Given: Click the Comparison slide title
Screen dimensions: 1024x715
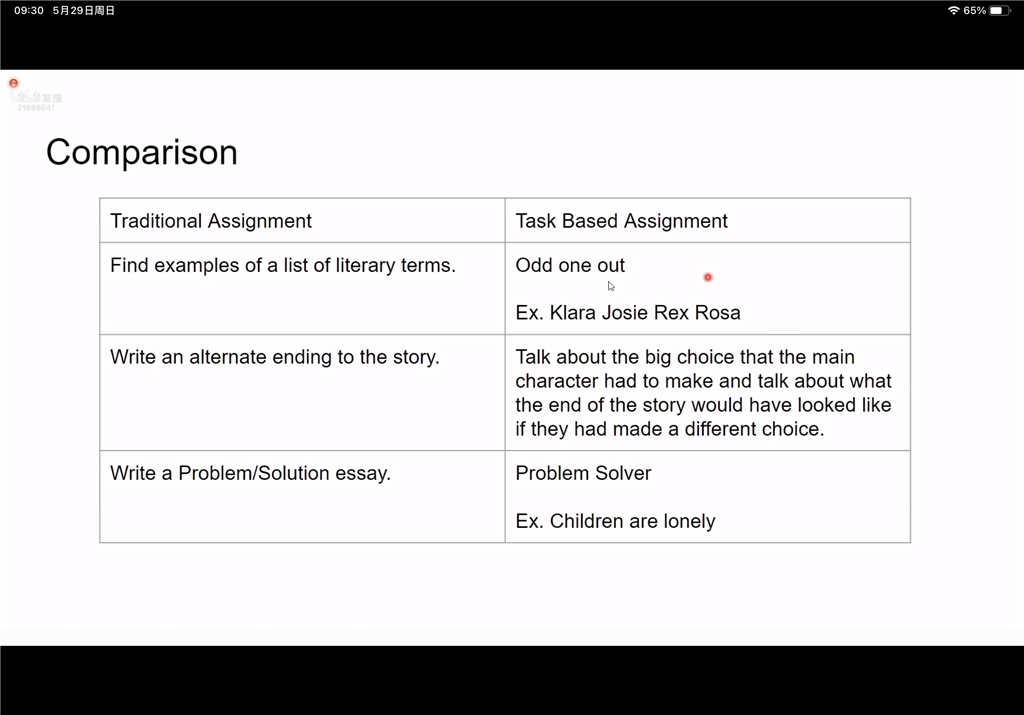Looking at the screenshot, I should [x=142, y=152].
